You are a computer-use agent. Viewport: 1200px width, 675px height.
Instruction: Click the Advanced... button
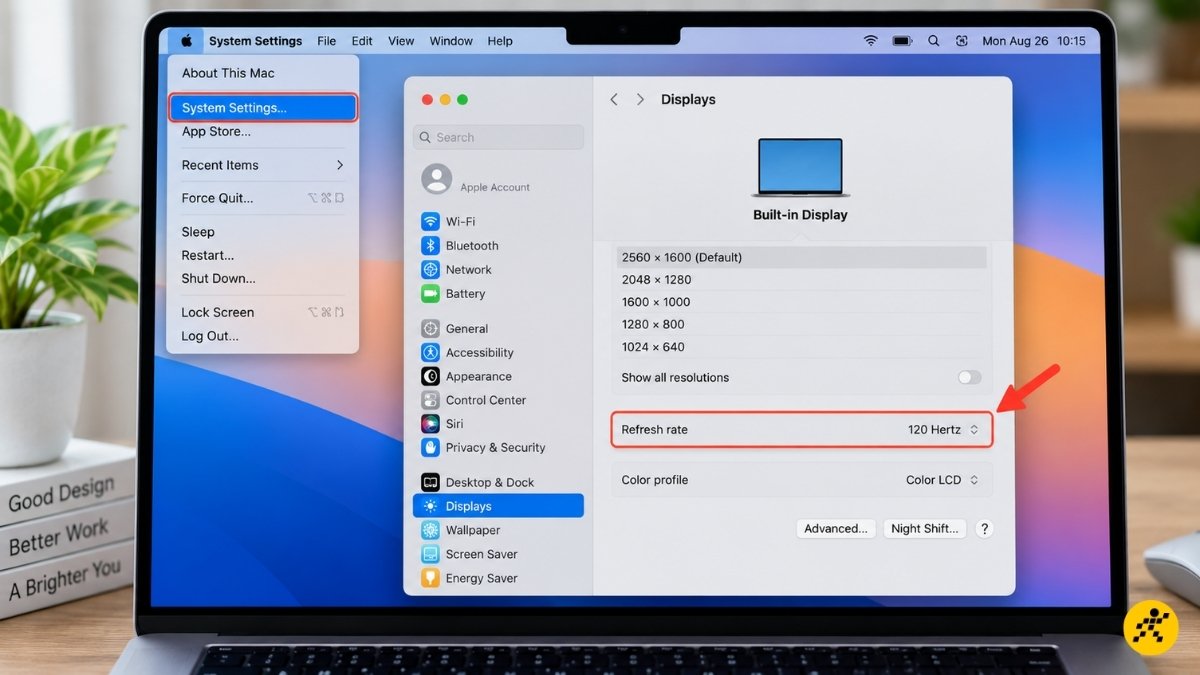(x=836, y=528)
